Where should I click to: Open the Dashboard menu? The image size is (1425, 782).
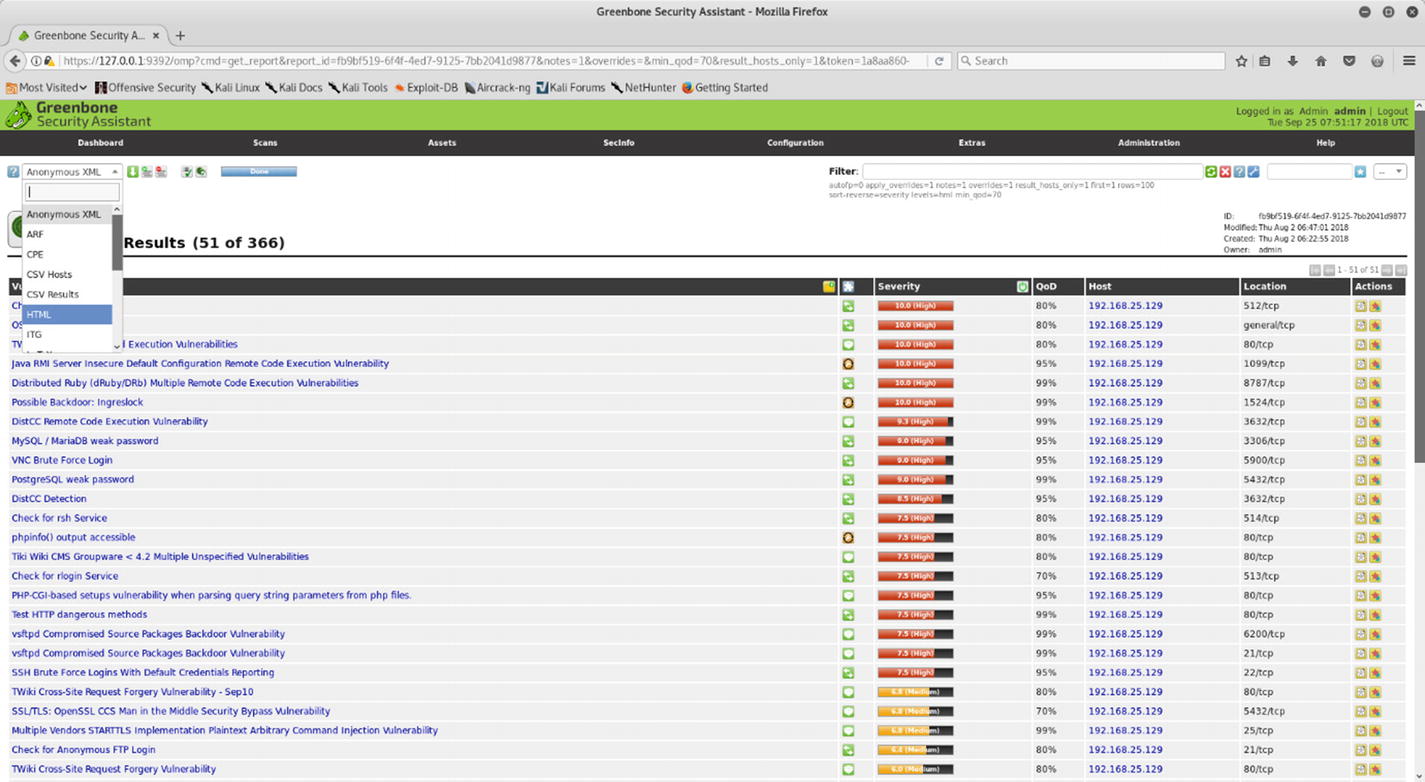click(x=101, y=143)
